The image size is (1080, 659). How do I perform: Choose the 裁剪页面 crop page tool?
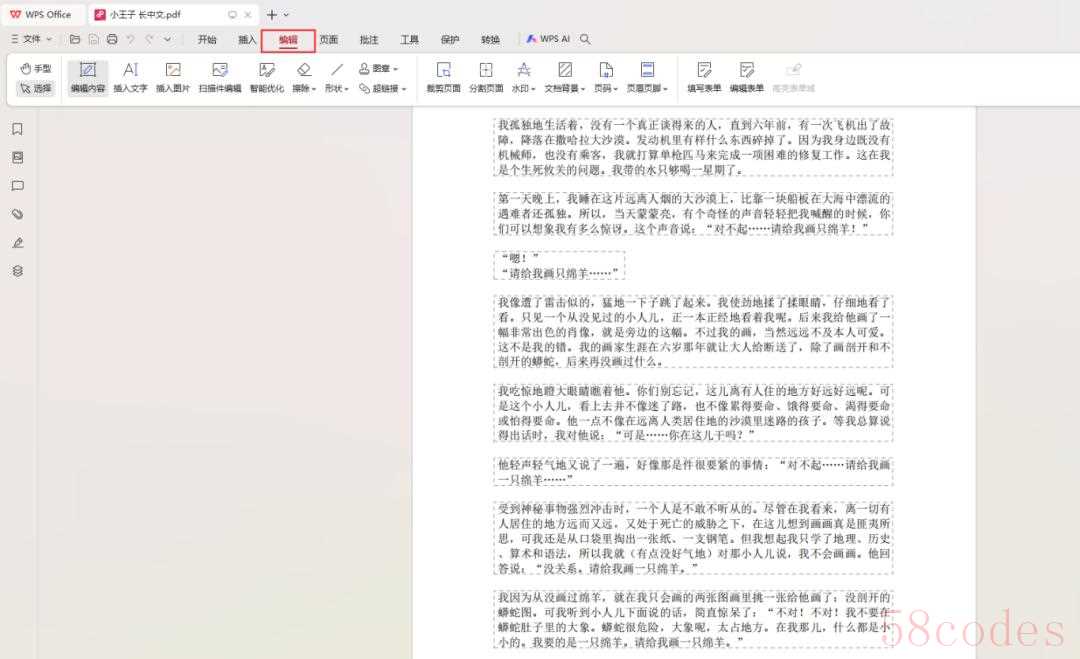click(443, 77)
